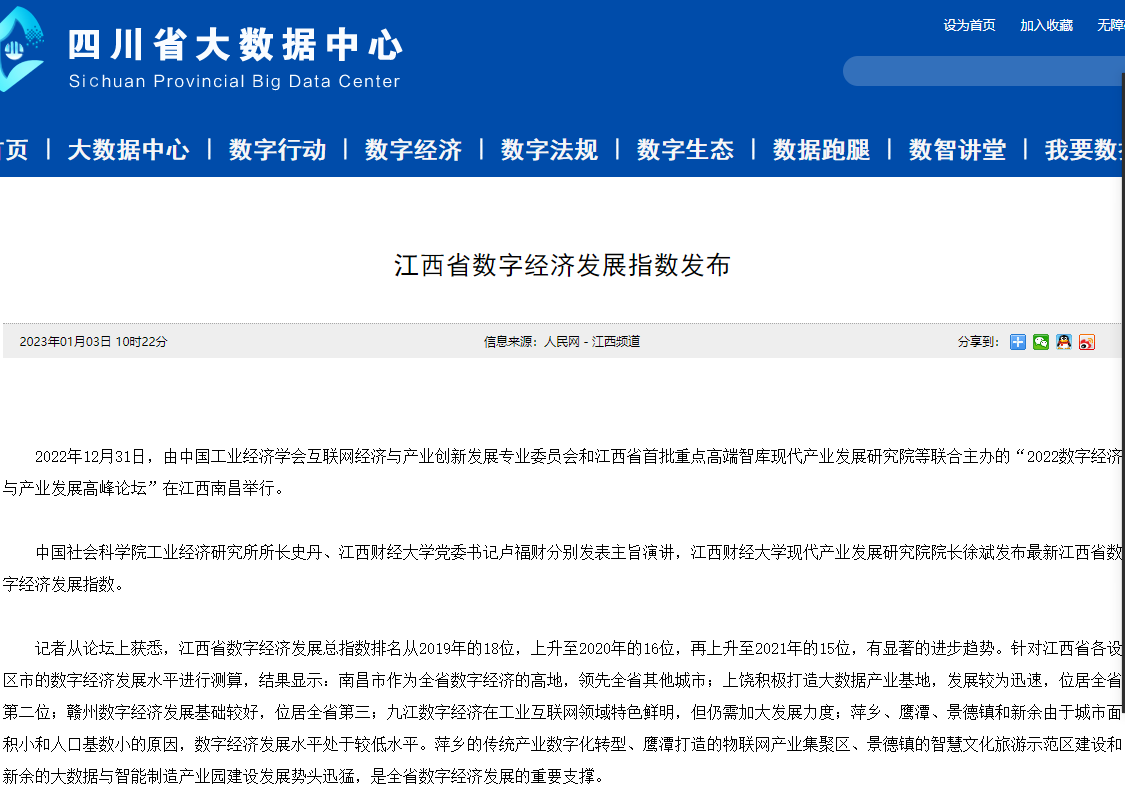Open the 数字法规 navigation item

coord(549,150)
